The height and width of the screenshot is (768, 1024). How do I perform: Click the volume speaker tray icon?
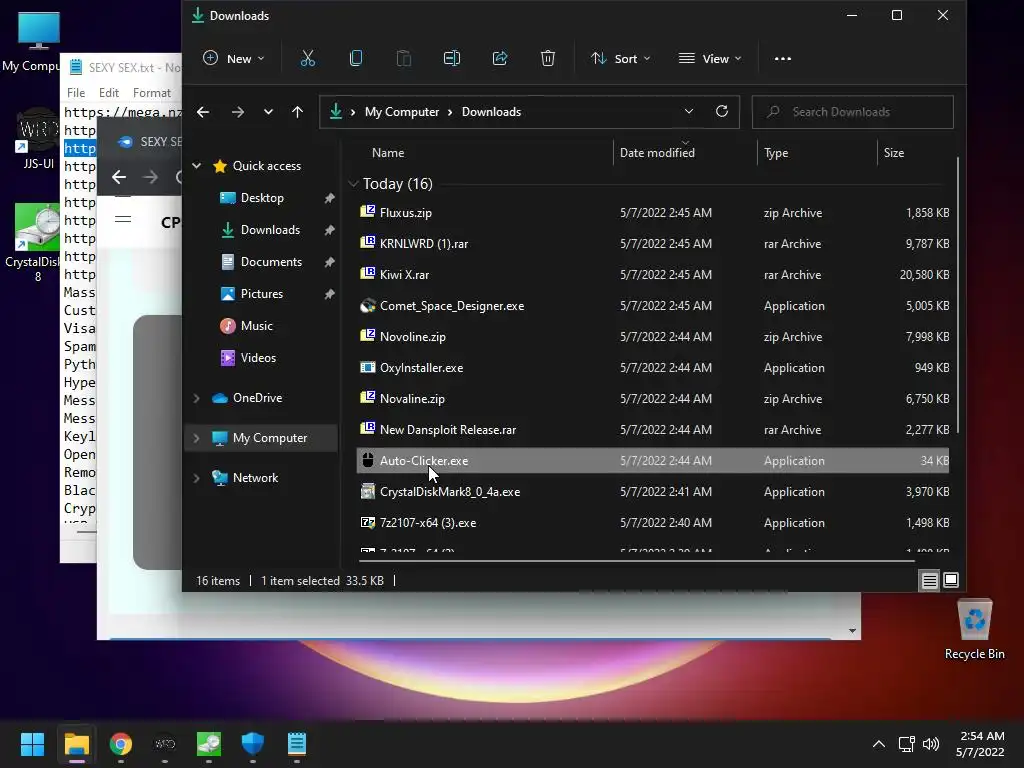(931, 744)
